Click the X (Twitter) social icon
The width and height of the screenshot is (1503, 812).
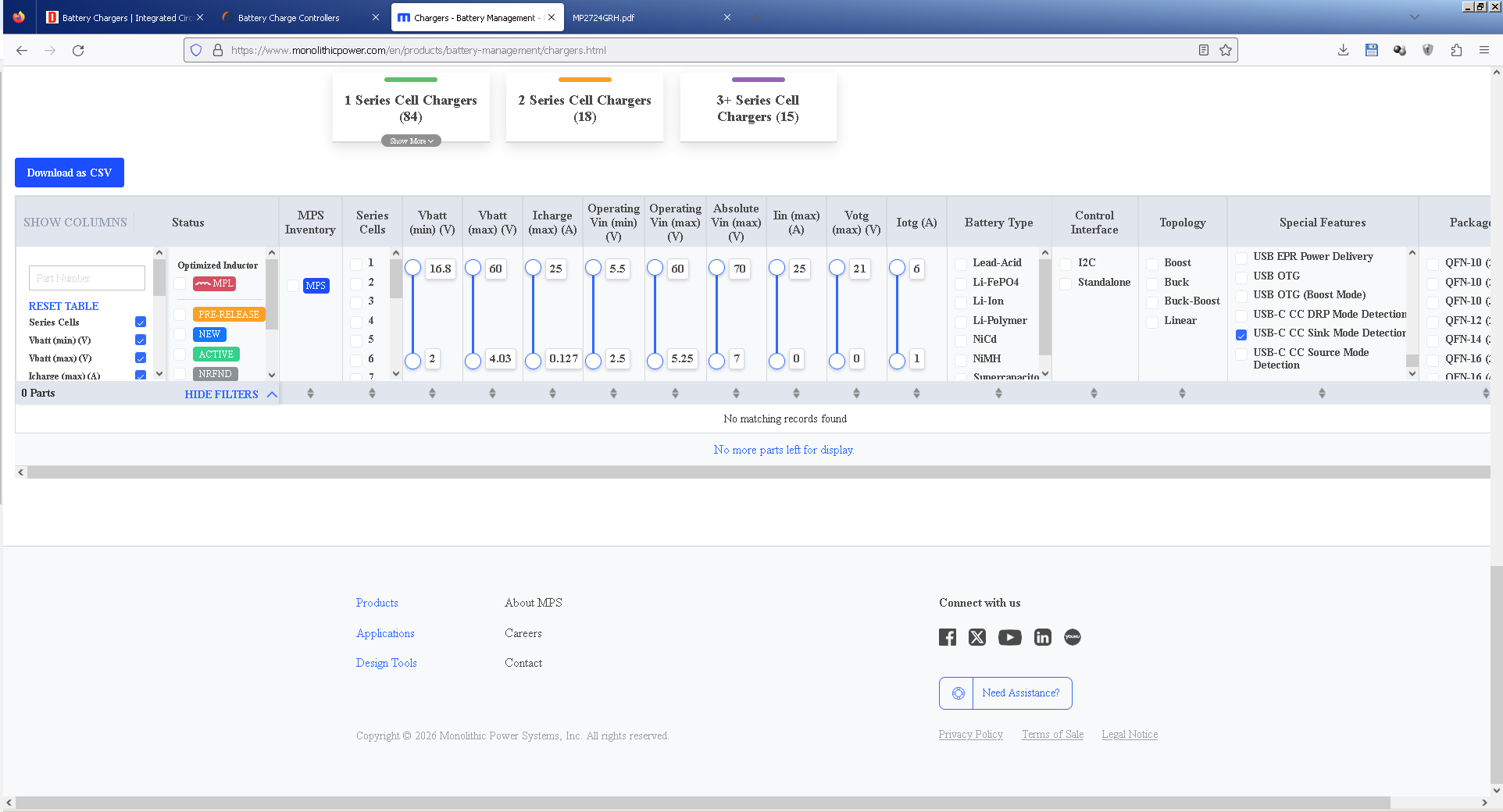point(977,637)
